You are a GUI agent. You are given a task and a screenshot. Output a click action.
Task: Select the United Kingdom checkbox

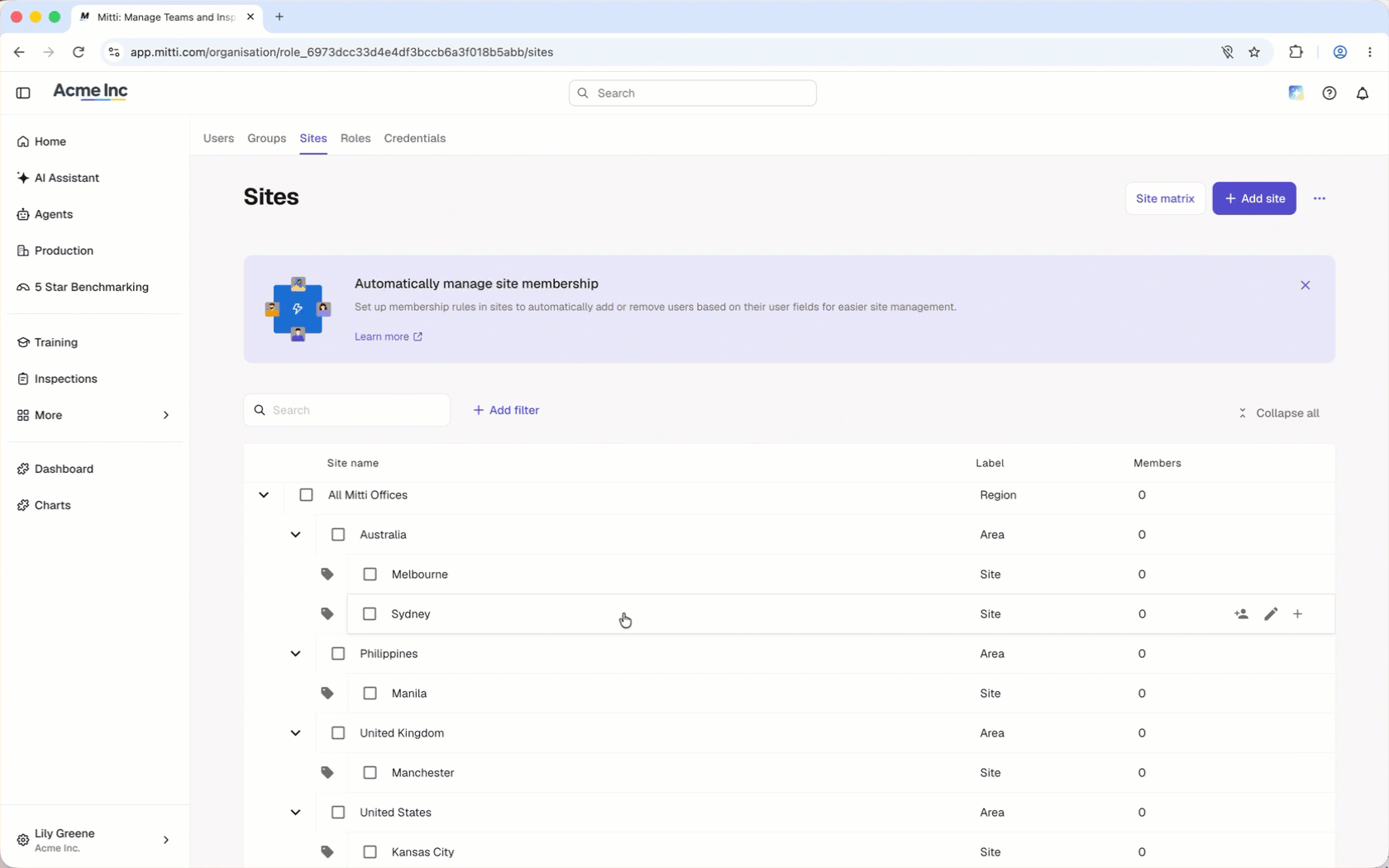(338, 733)
